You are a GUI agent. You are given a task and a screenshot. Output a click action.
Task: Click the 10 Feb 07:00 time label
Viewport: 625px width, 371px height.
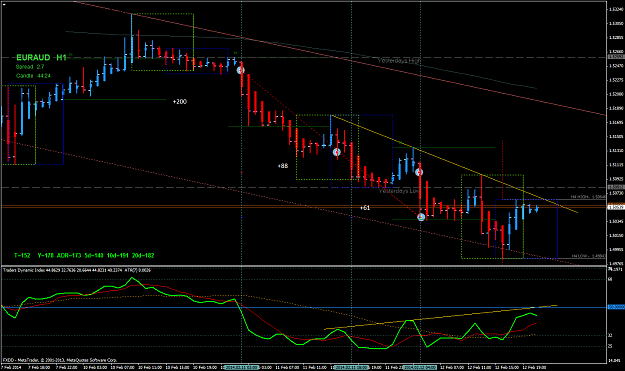point(122,367)
